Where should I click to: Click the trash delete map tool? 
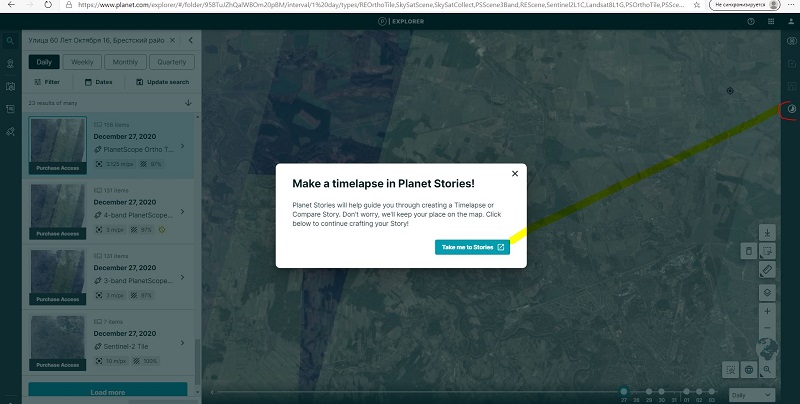click(748, 251)
